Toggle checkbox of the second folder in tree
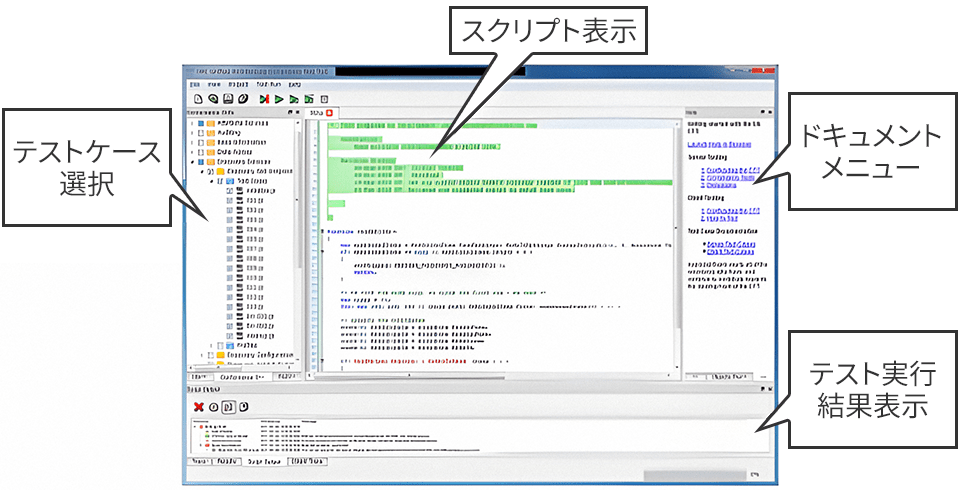The height and width of the screenshot is (490, 960). click(200, 133)
